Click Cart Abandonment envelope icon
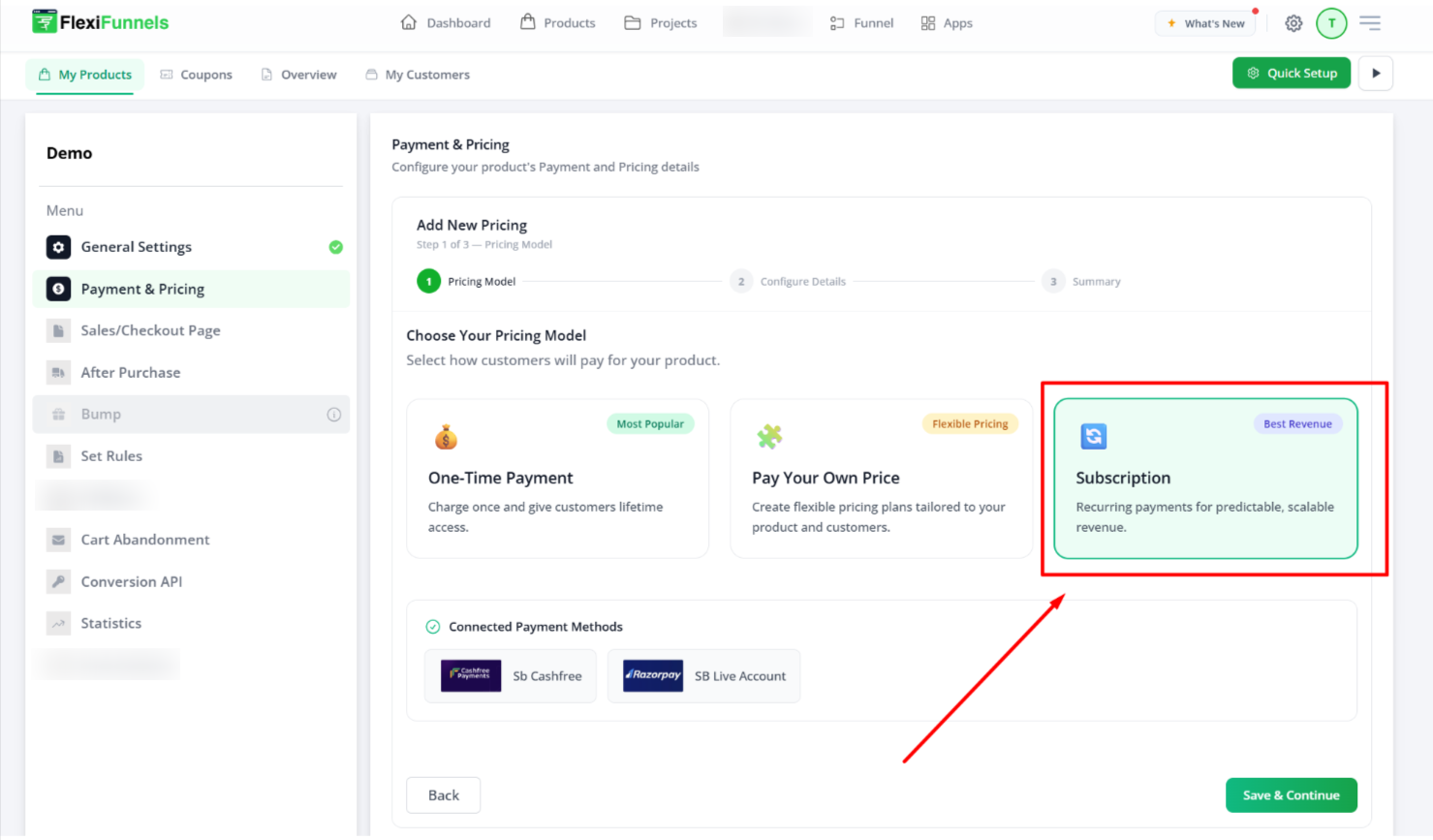Screen dimensions: 1433x840 tap(58, 540)
